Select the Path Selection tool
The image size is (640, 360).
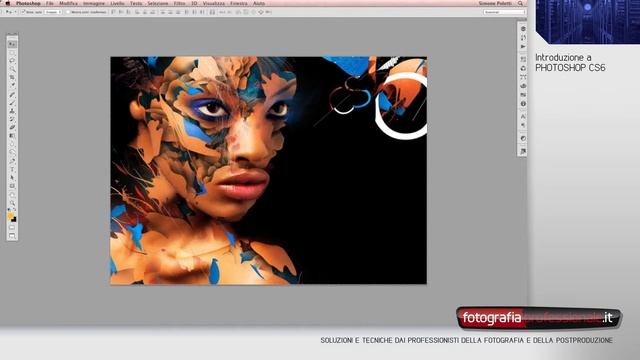coord(12,178)
